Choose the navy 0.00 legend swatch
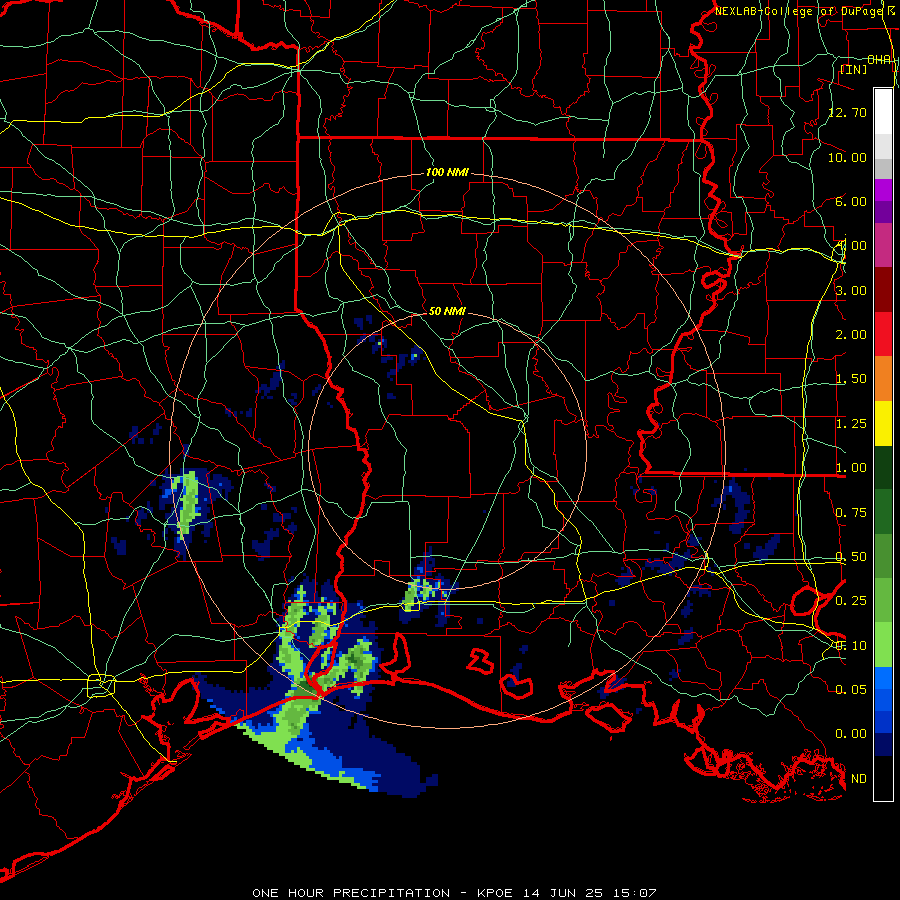The height and width of the screenshot is (900, 900). (x=883, y=745)
